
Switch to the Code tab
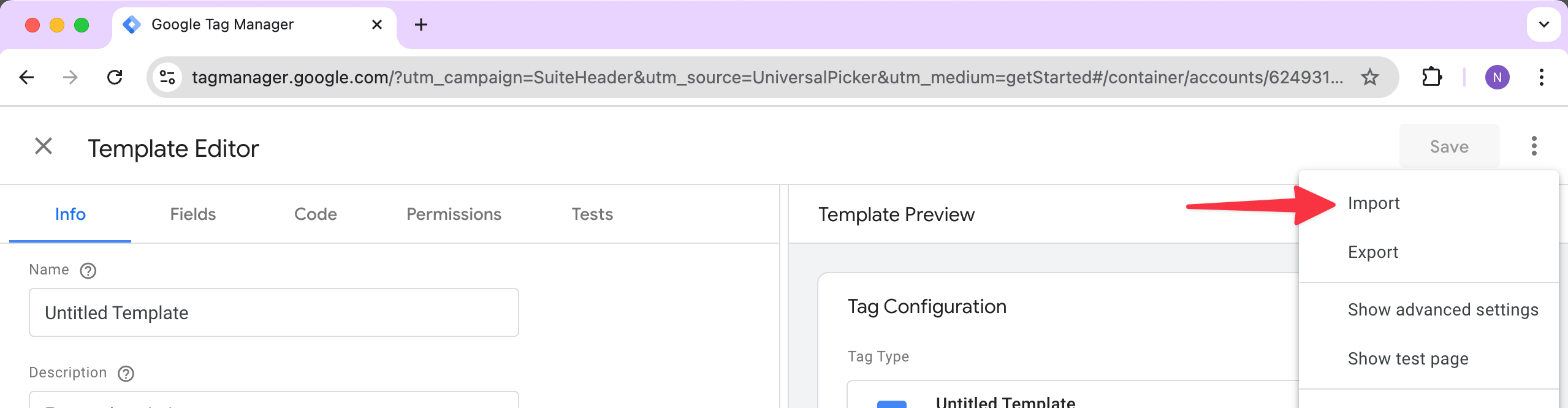(x=316, y=214)
